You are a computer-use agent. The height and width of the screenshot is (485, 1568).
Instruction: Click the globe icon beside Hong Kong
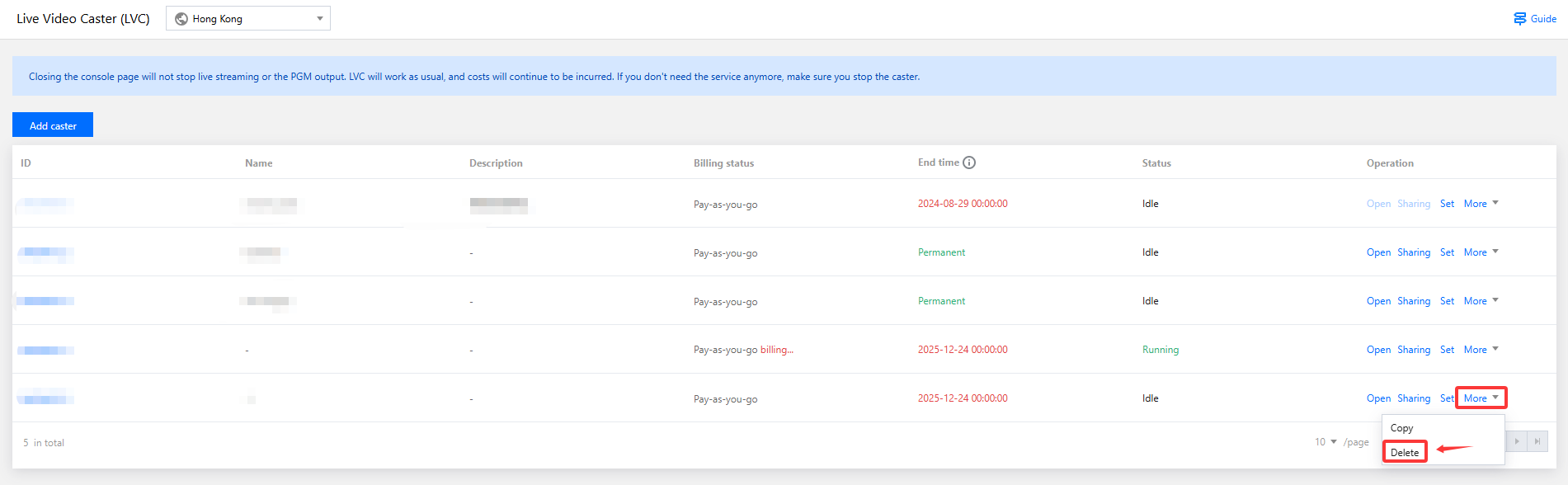pyautogui.click(x=181, y=19)
